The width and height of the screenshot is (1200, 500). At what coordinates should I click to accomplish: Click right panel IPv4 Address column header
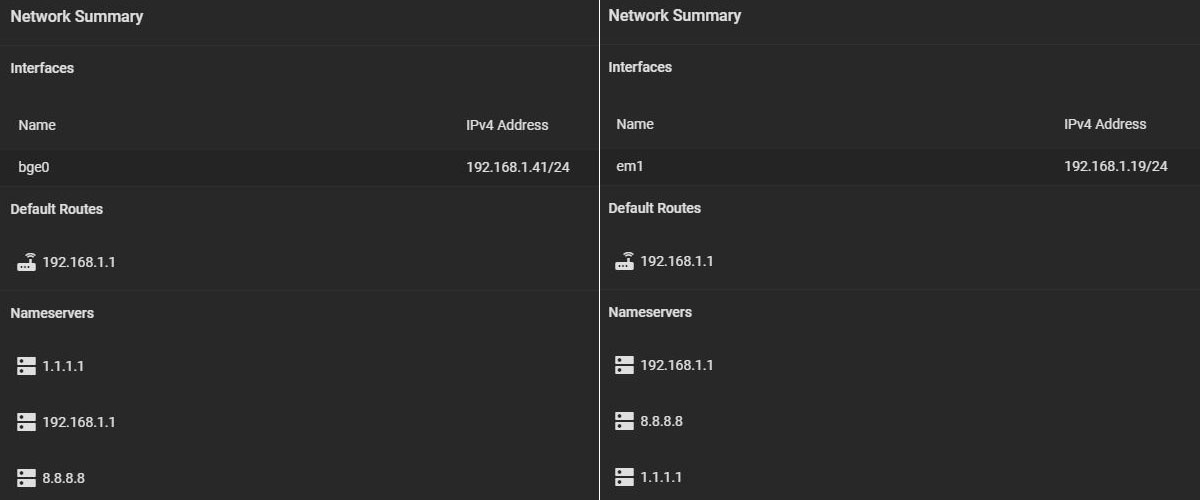point(1105,124)
